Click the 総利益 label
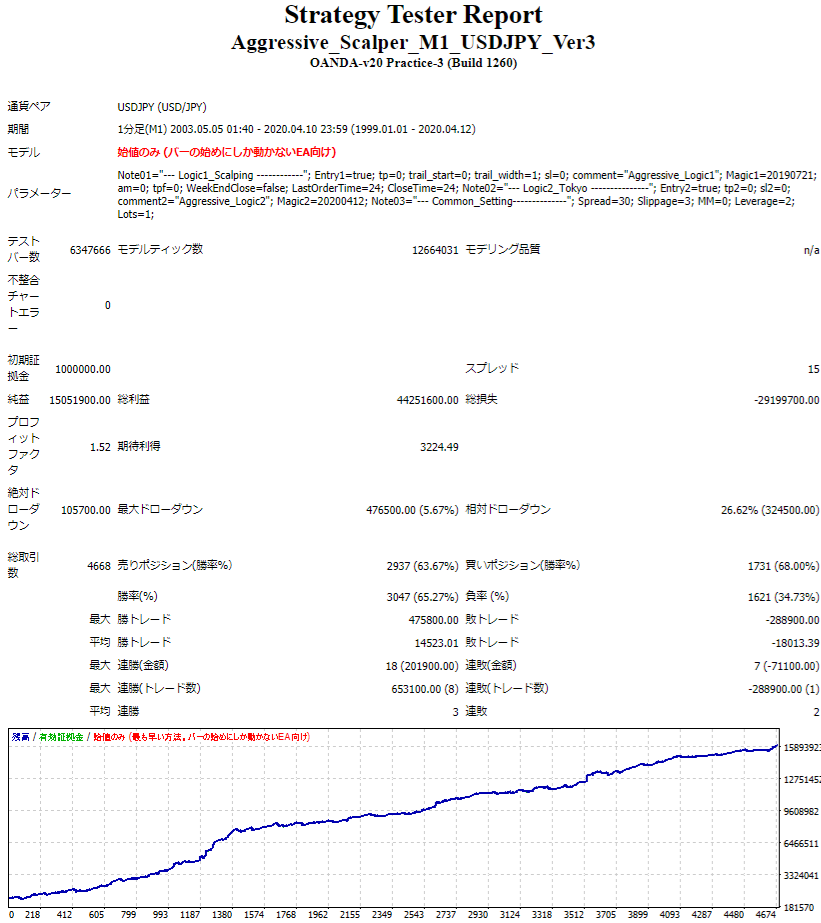Viewport: 821px width, 923px height. tap(134, 399)
